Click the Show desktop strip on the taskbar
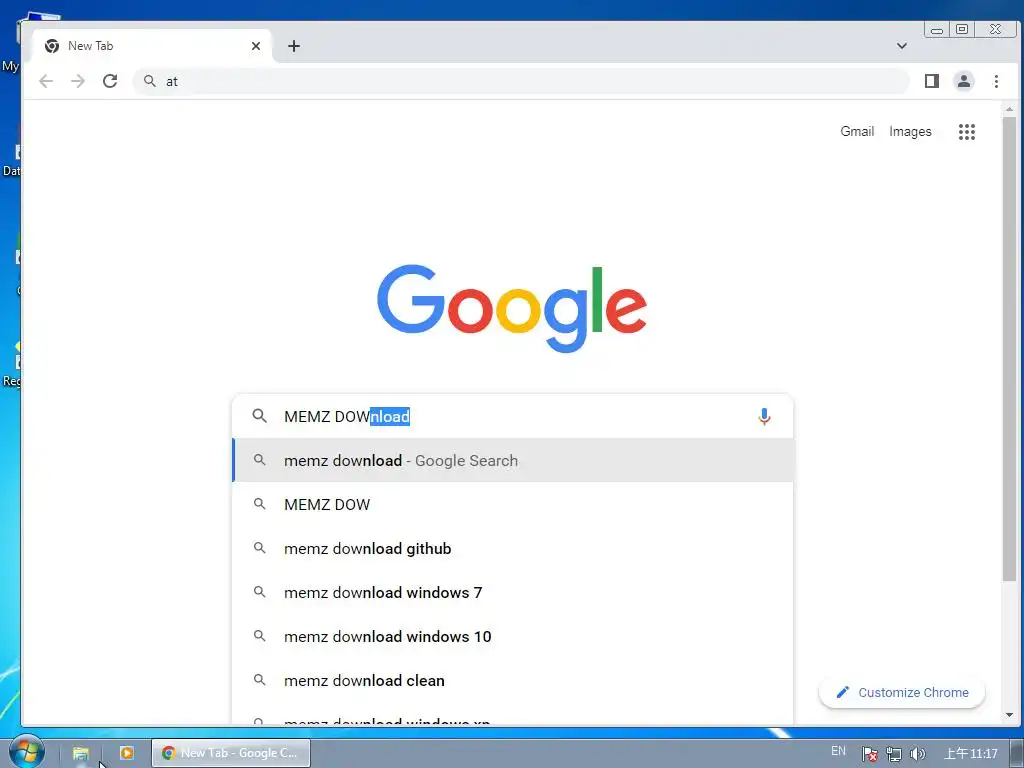This screenshot has width=1024, height=768. tap(1017, 753)
